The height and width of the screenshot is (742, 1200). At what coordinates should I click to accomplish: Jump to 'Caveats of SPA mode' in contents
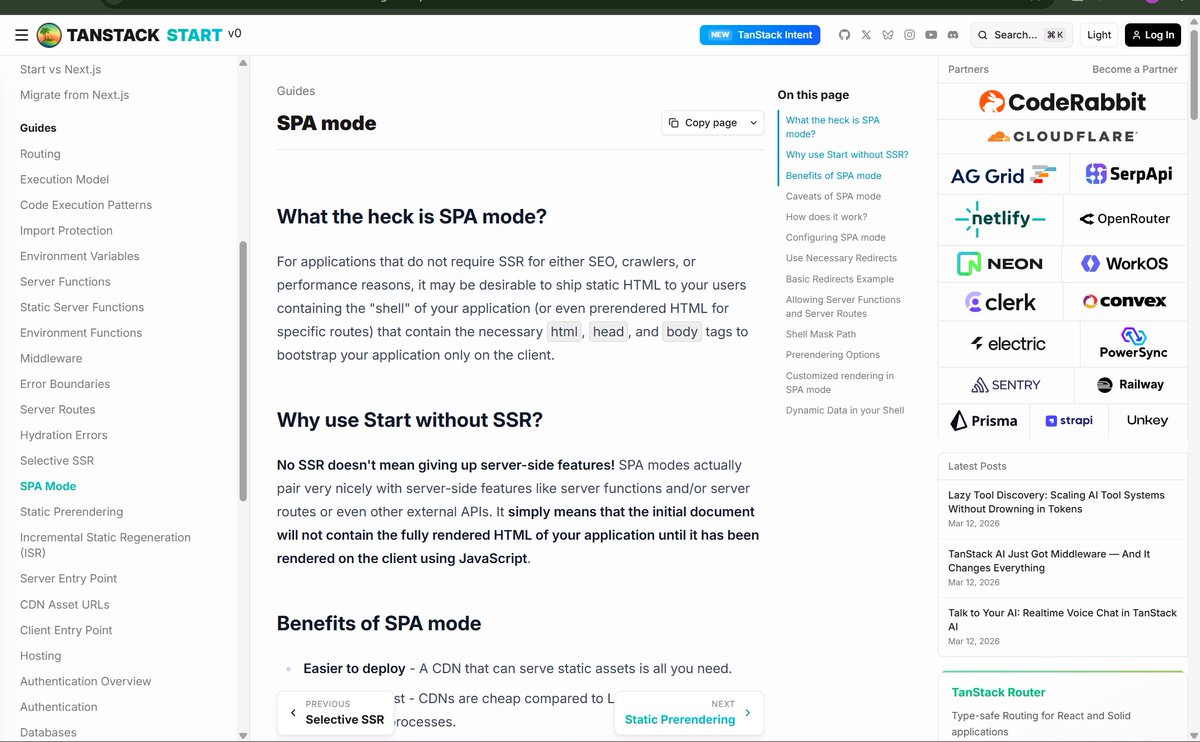coord(833,197)
